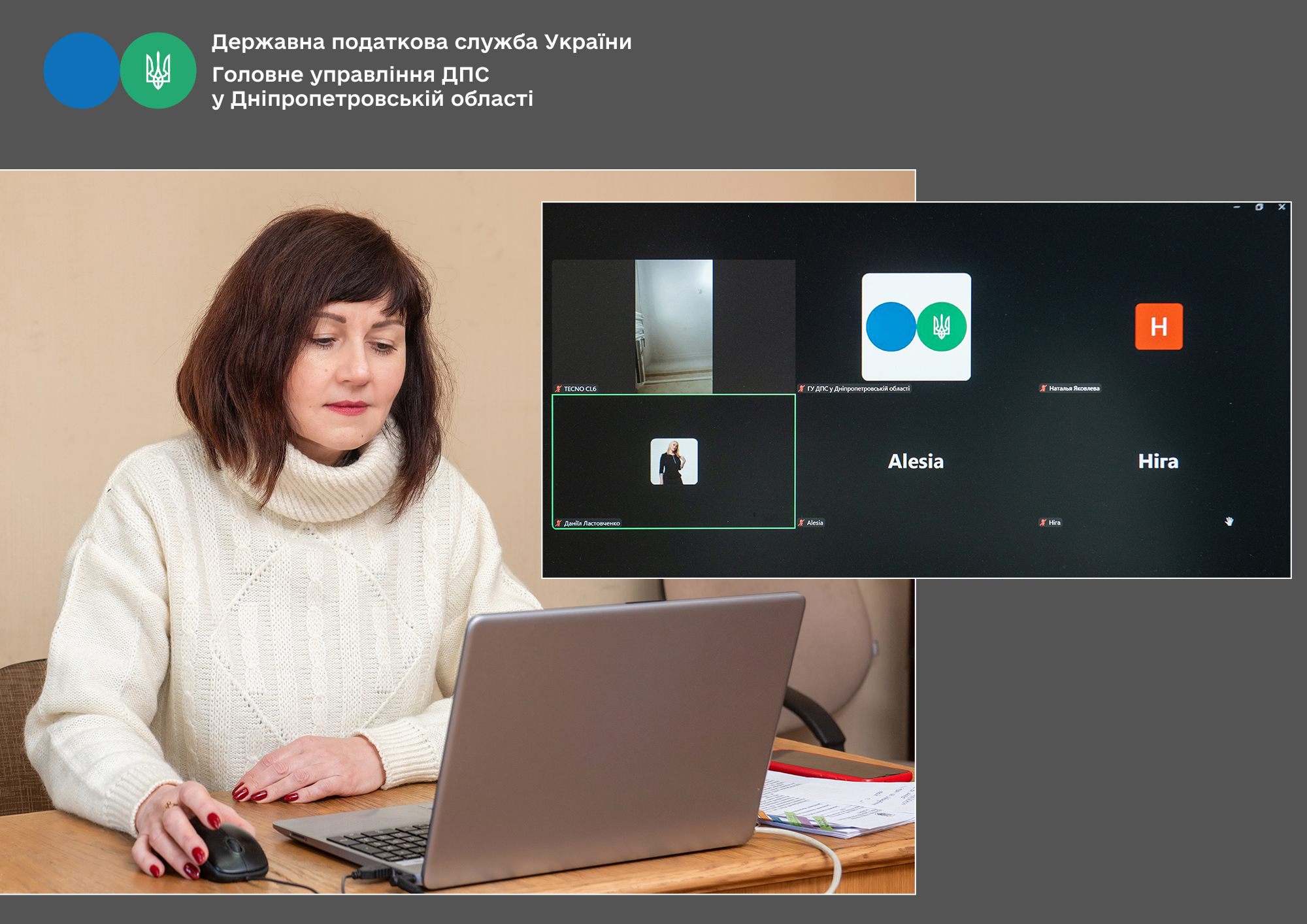Image resolution: width=1307 pixels, height=924 pixels.
Task: Click the muted mic icon beside Alesia label
Action: click(x=801, y=523)
